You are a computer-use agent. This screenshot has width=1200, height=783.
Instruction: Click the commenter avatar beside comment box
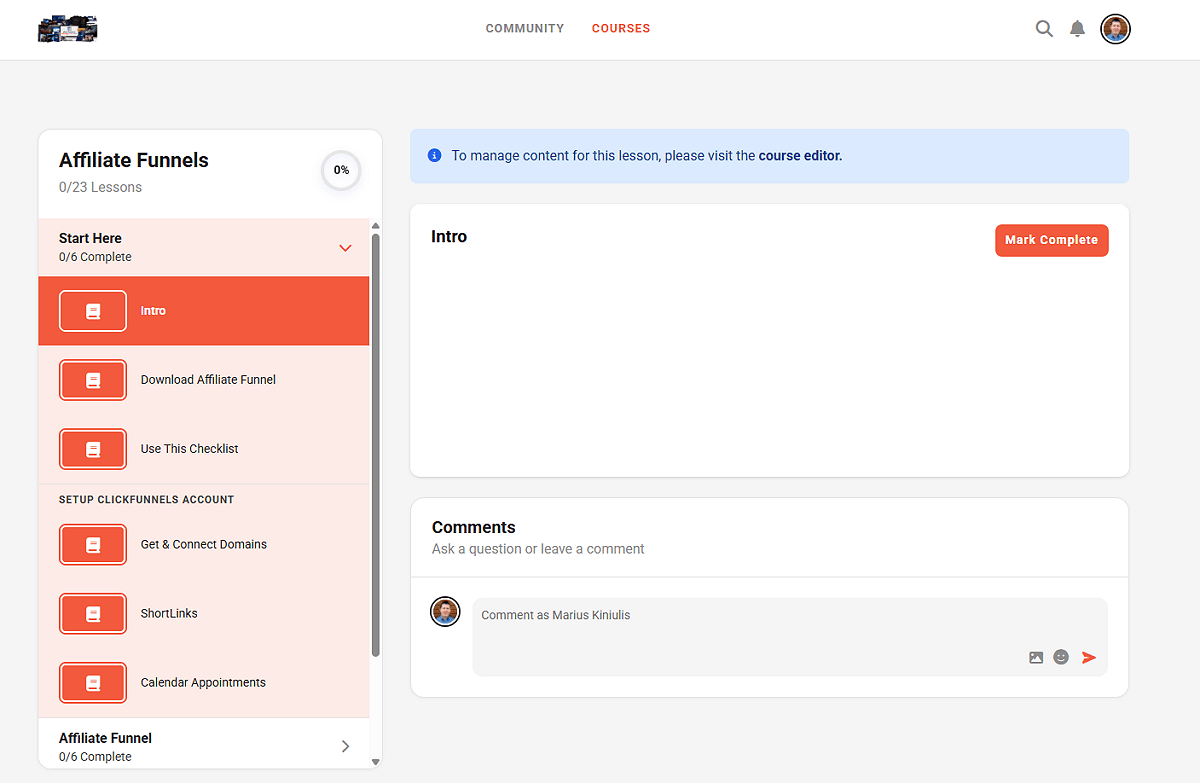point(445,612)
